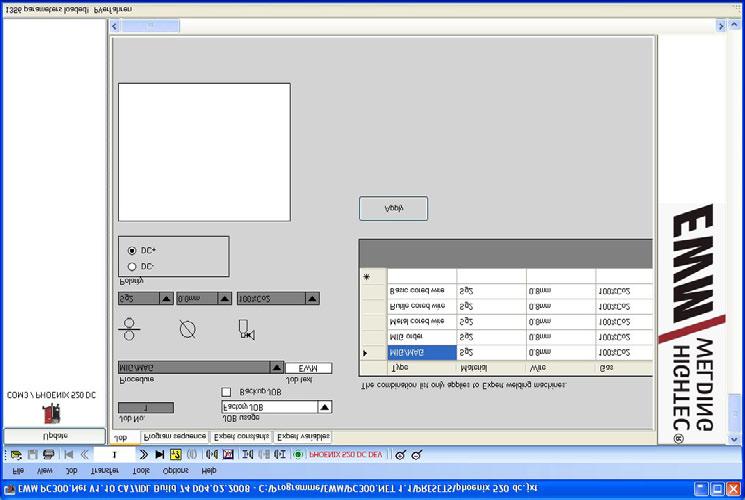Click the red PHOENIX 520 DC DEV label
Screen dimensions: 745x500
(345, 455)
